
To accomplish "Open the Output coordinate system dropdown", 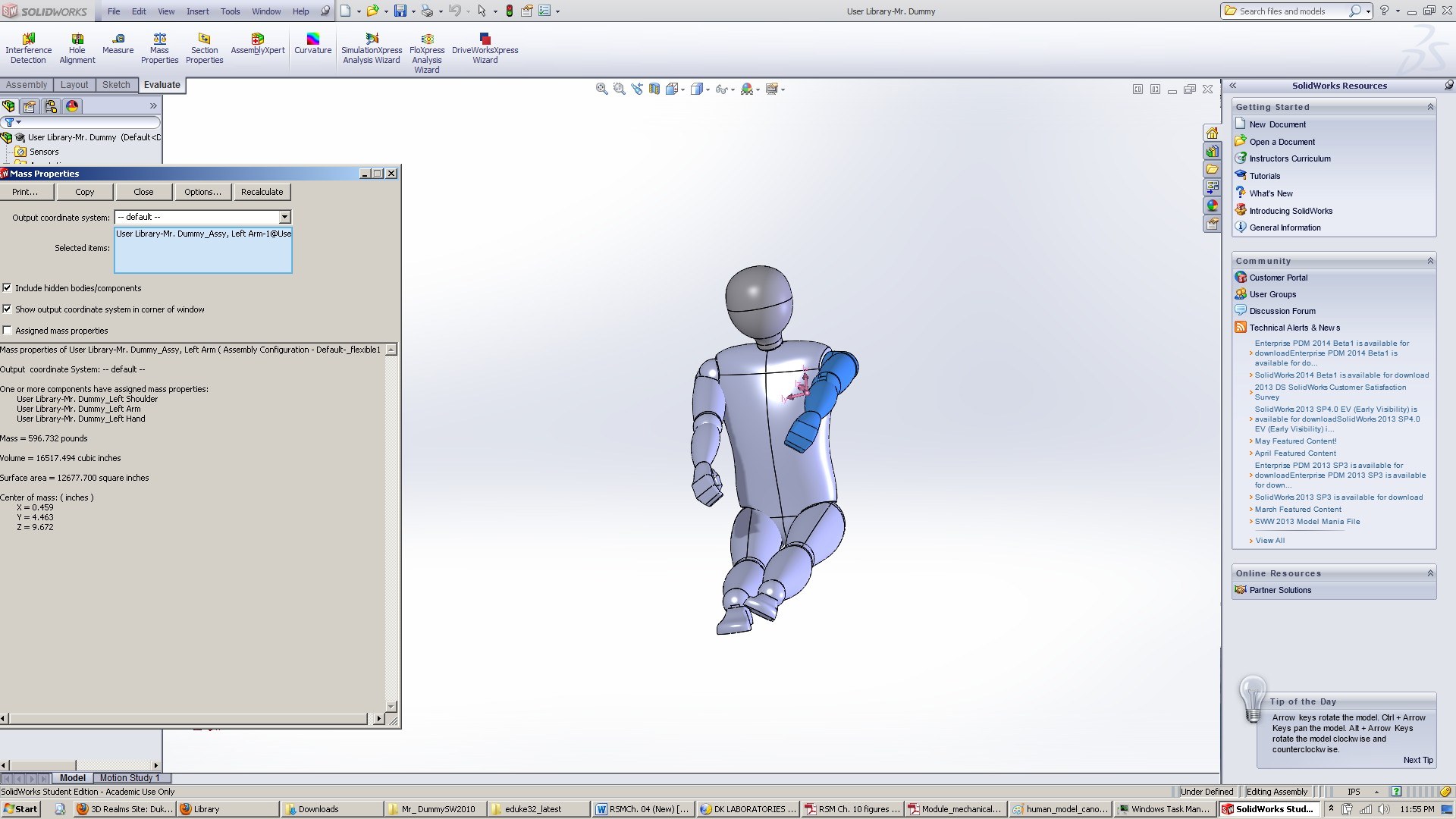I will (284, 218).
